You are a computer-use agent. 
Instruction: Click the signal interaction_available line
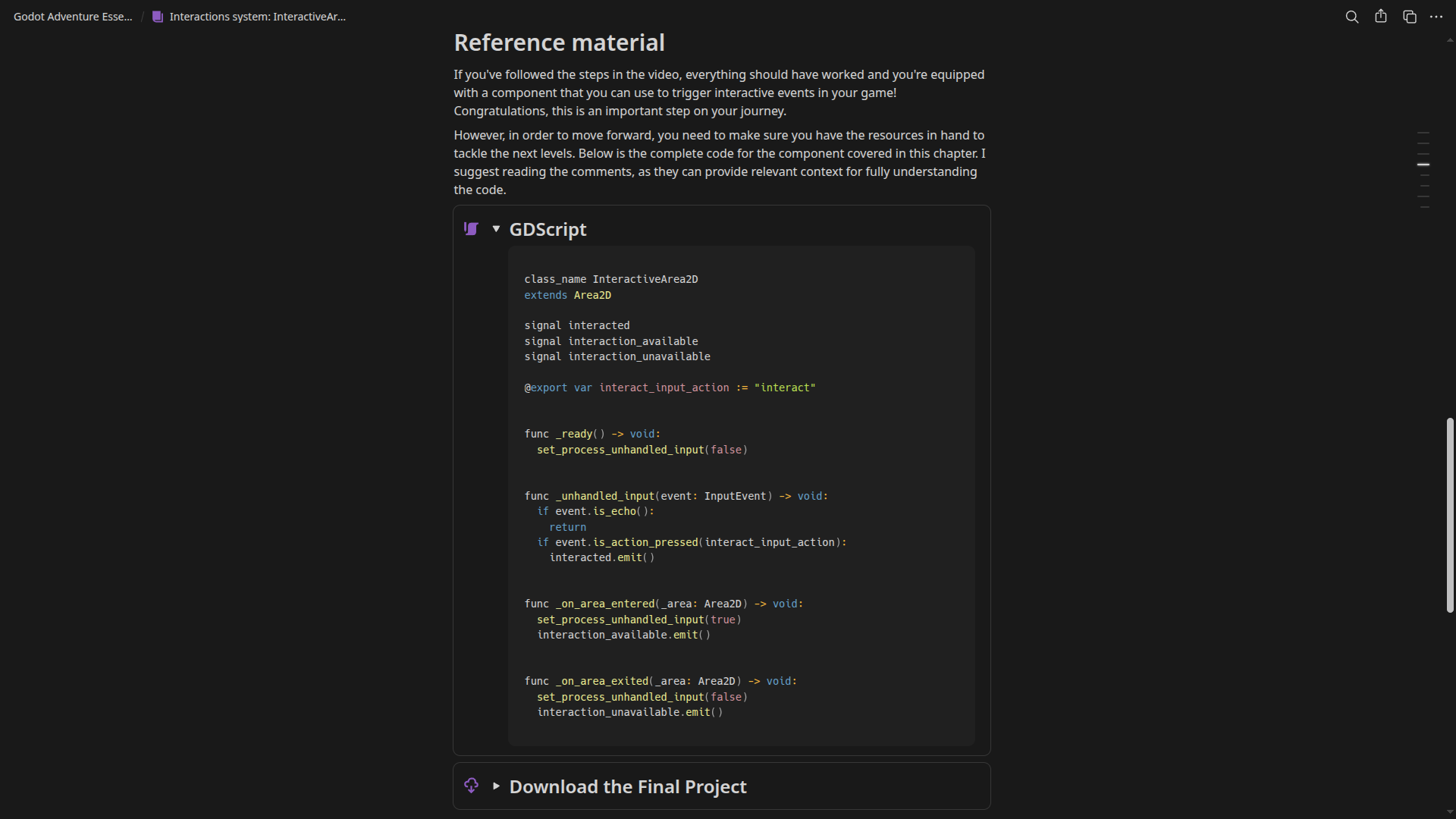(x=611, y=341)
